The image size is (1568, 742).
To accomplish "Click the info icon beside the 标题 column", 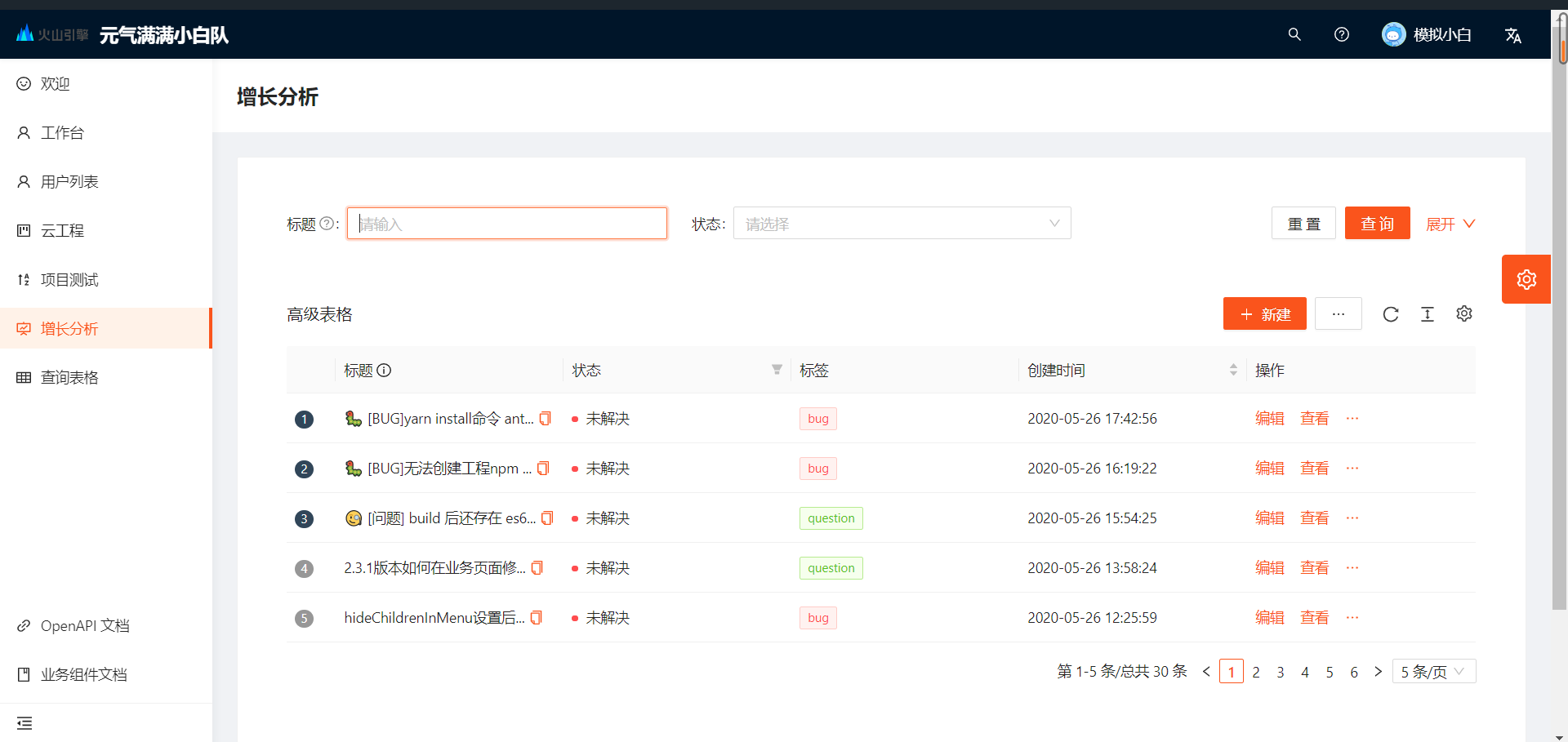I will (385, 370).
